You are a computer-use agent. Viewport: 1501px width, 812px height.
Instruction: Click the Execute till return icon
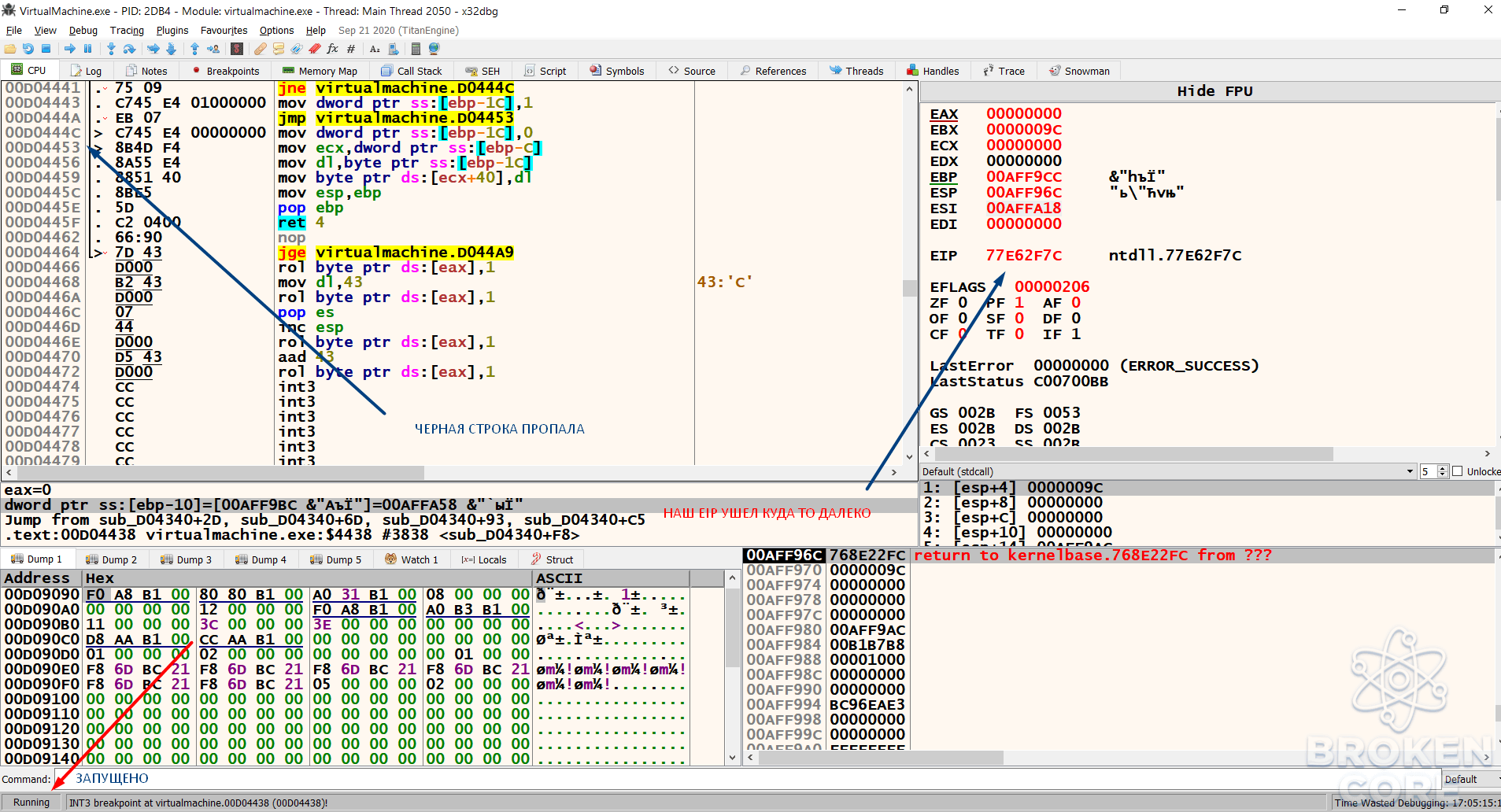click(194, 49)
